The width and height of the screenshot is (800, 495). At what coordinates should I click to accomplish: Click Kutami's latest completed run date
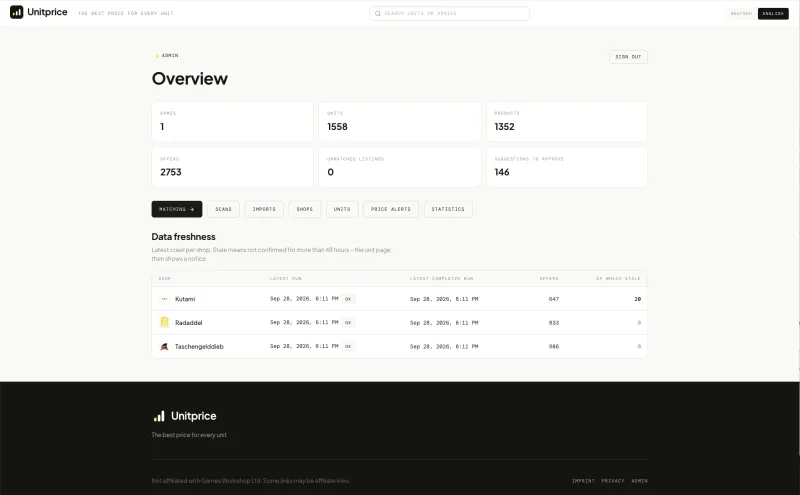click(x=444, y=299)
